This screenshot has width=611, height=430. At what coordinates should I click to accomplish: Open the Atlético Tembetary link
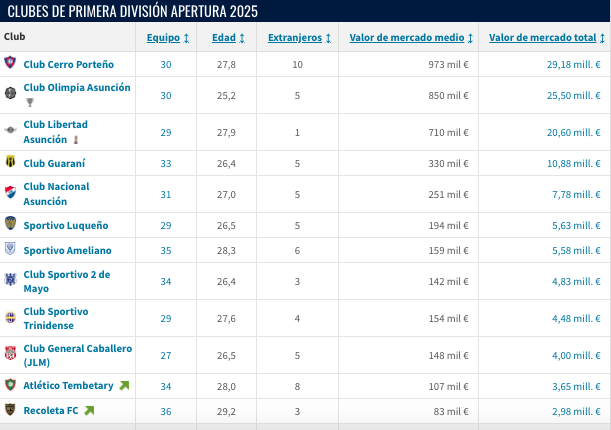[x=68, y=386]
